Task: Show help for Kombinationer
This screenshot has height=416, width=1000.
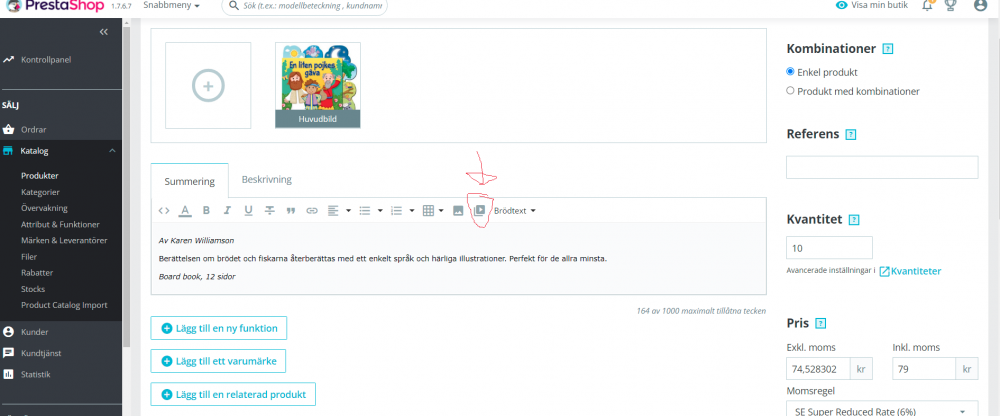Action: click(887, 48)
